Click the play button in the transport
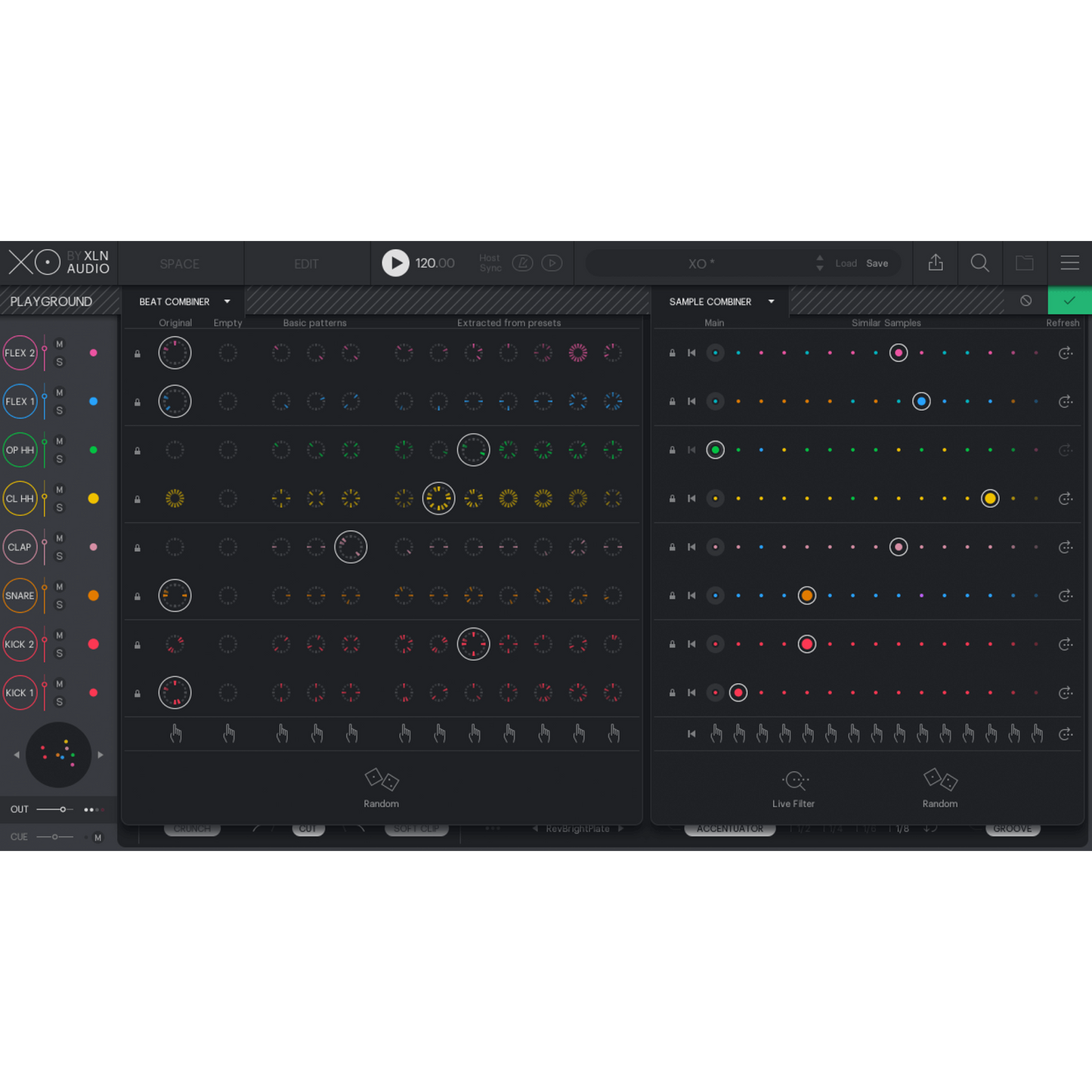 [395, 263]
